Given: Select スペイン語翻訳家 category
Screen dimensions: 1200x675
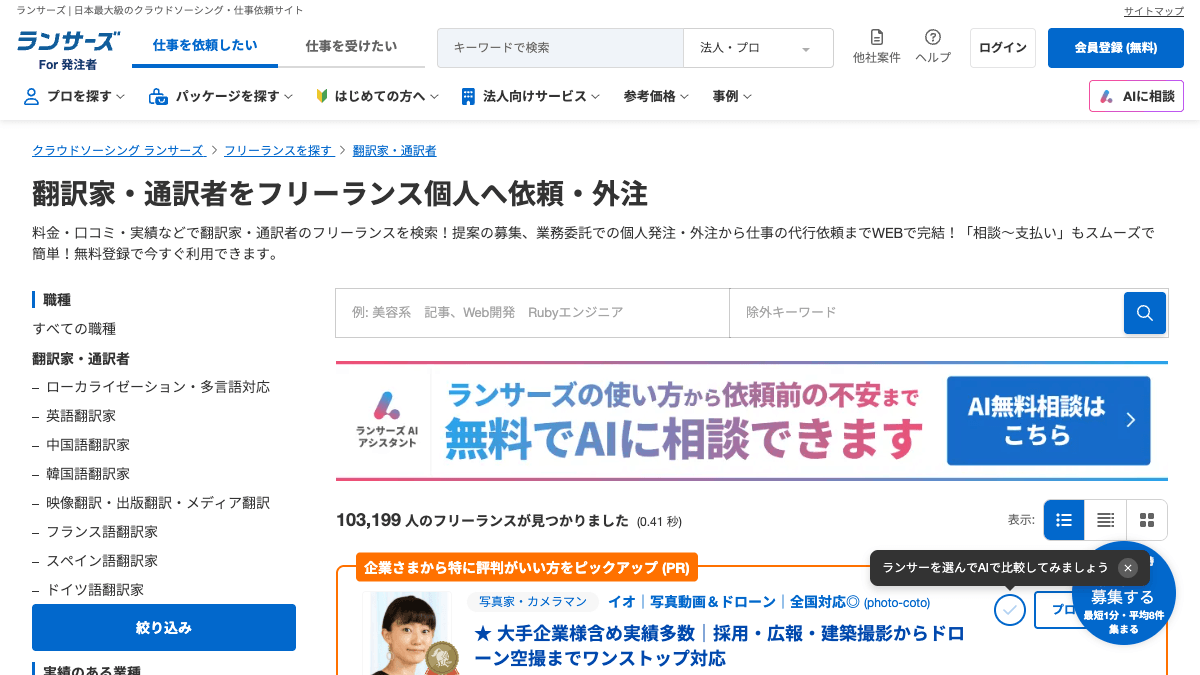Looking at the screenshot, I should (102, 561).
